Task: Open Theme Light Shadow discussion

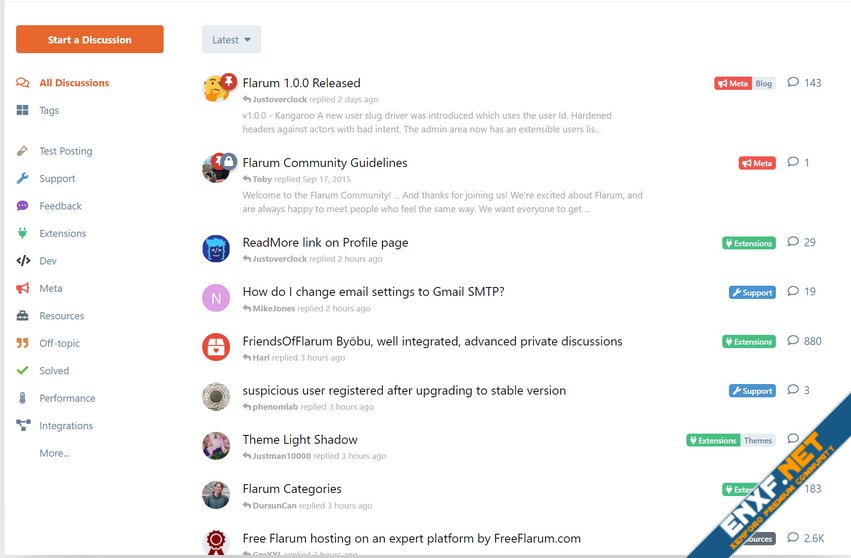Action: click(x=300, y=439)
